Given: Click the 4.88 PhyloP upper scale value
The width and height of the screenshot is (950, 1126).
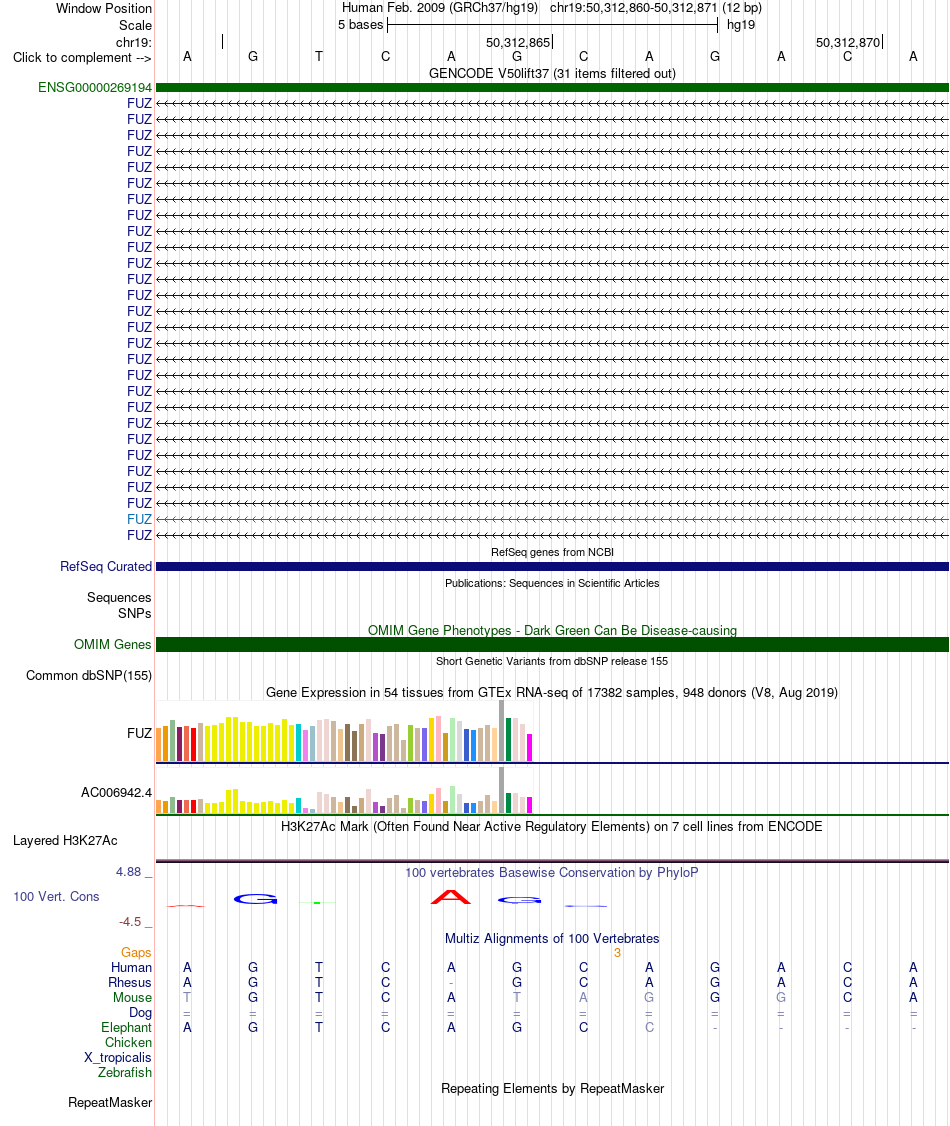Looking at the screenshot, I should click(x=129, y=872).
